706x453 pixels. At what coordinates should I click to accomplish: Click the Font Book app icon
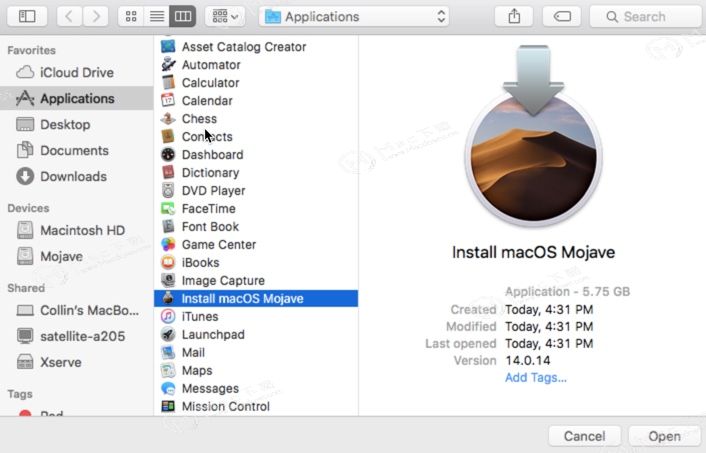point(168,226)
